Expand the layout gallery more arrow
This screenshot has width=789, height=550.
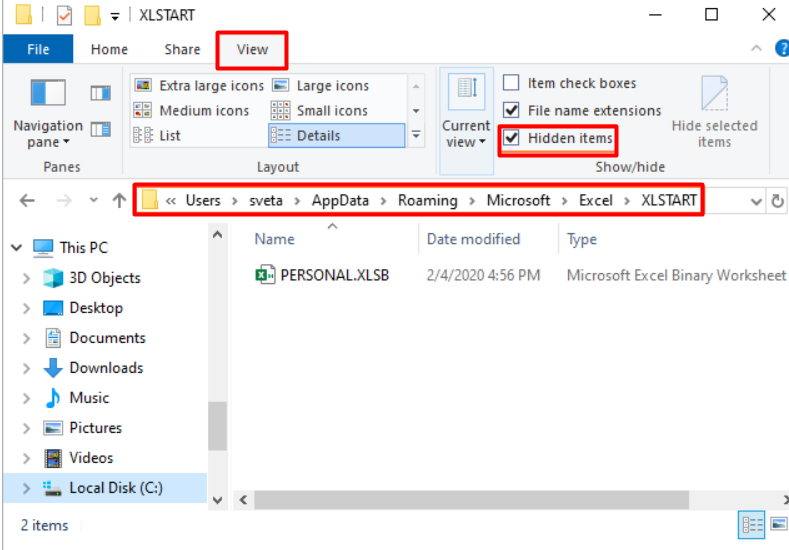click(416, 135)
